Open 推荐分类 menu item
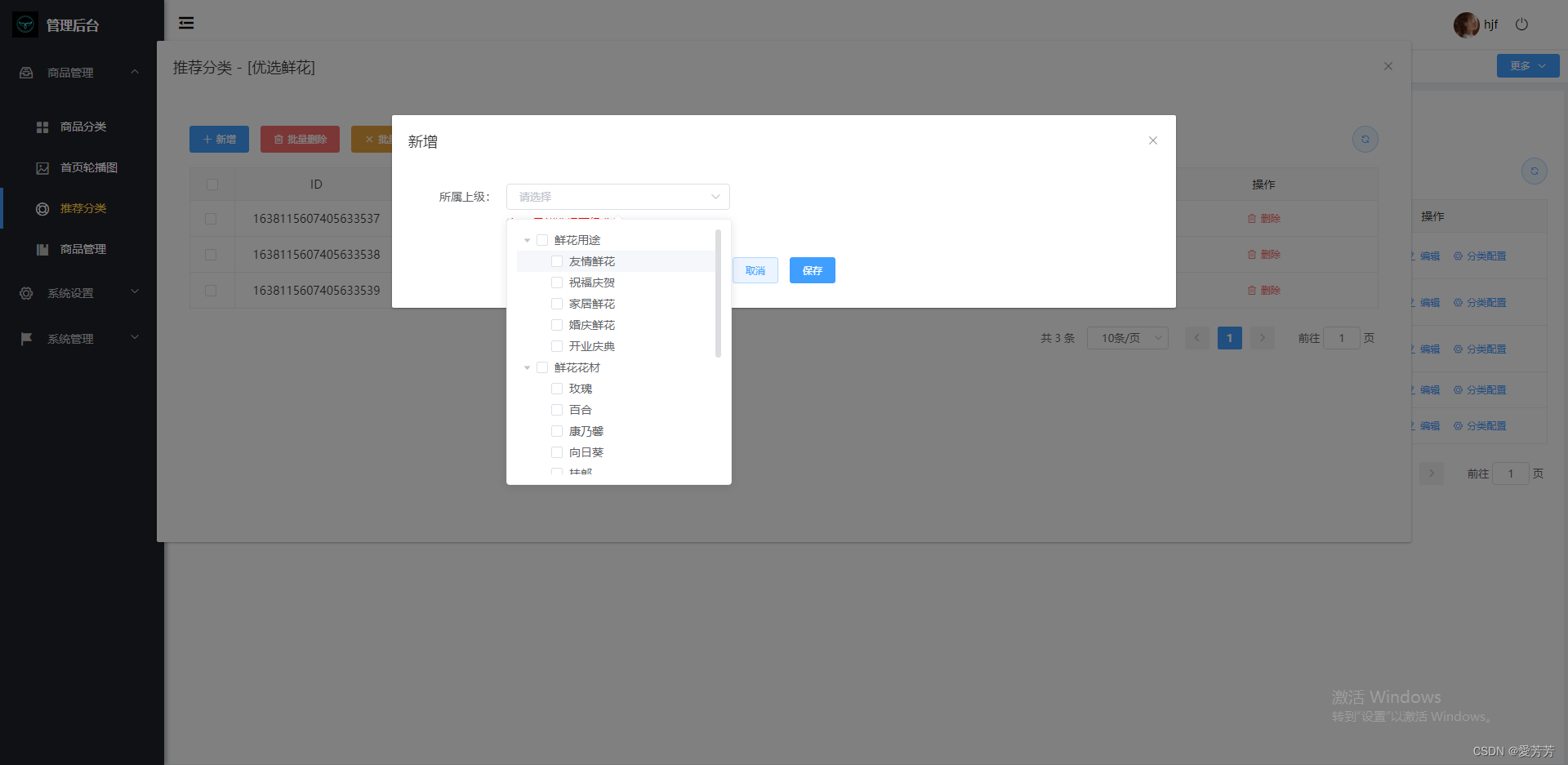The width and height of the screenshot is (1568, 765). (x=82, y=208)
